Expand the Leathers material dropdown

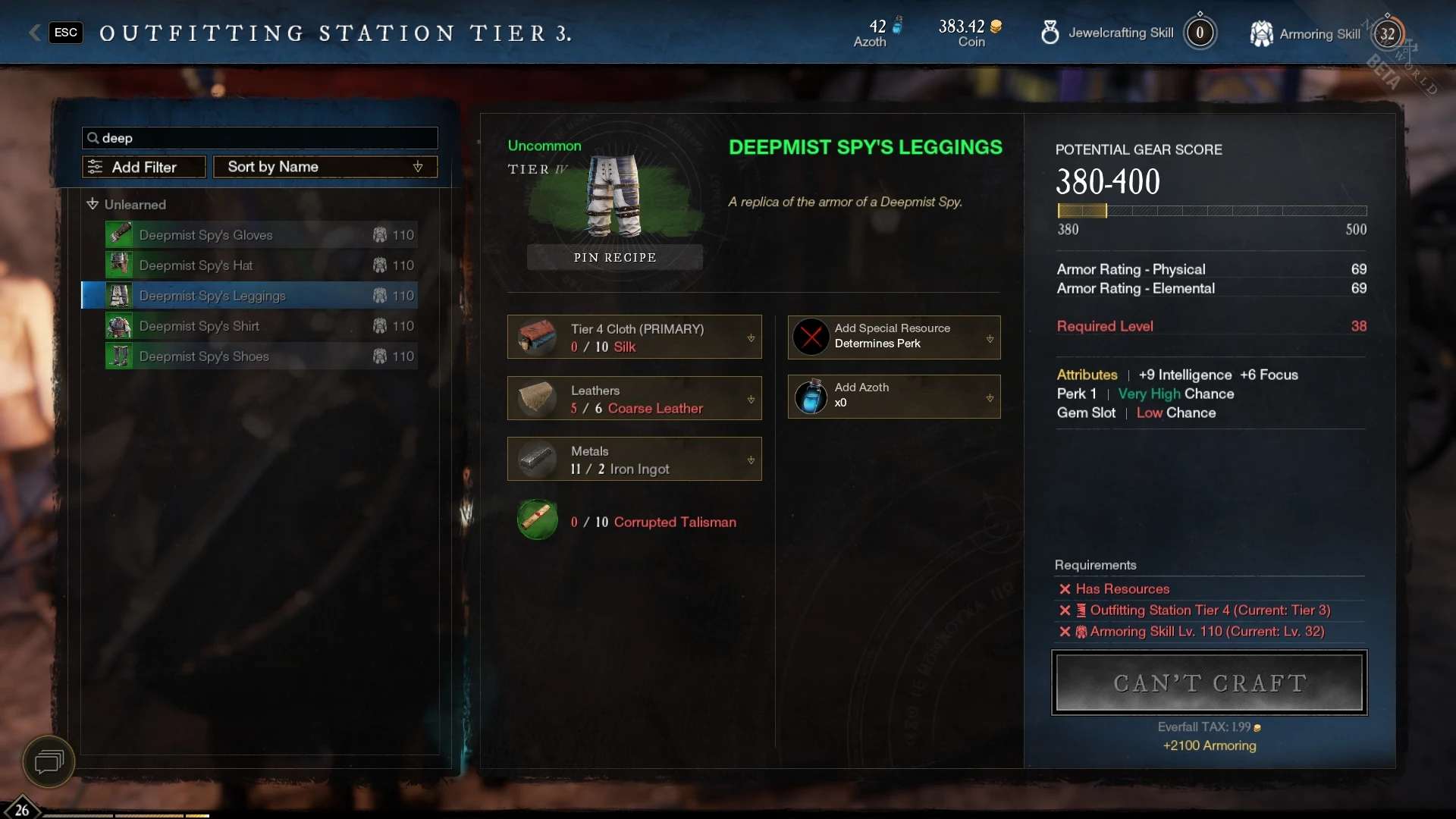click(751, 399)
